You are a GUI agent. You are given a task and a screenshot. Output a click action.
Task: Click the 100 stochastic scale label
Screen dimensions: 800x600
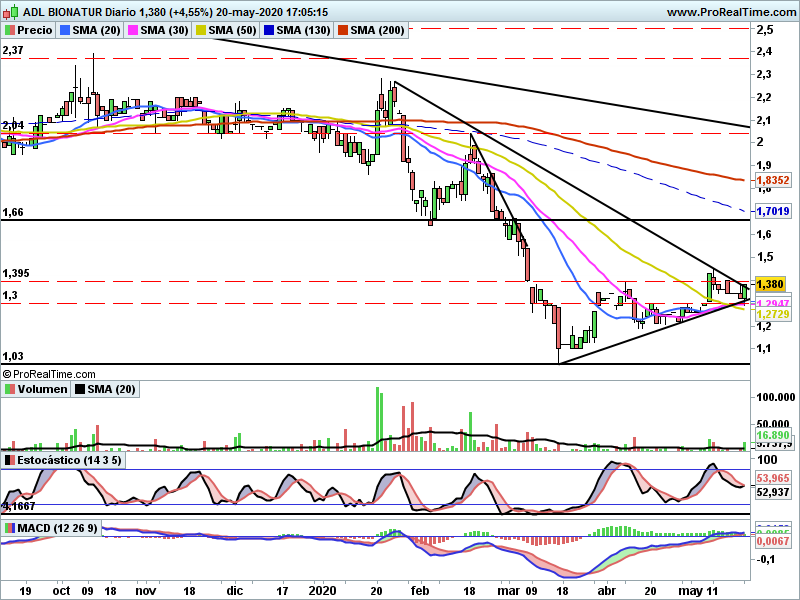click(767, 460)
